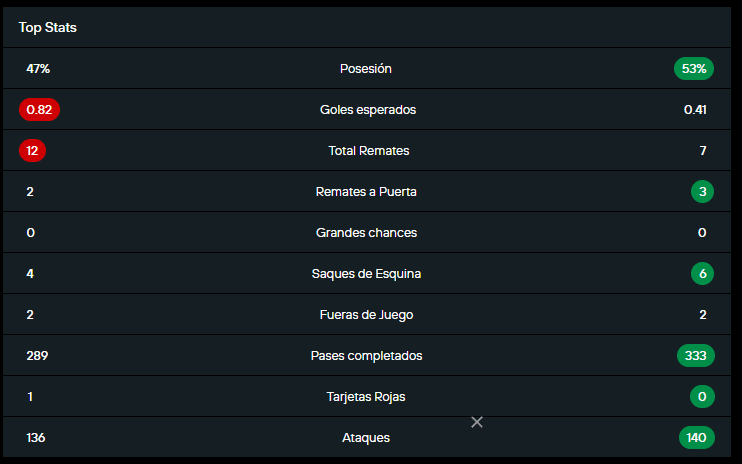742x464 pixels.
Task: Click the green 6 corner kicks badge
Action: (702, 274)
